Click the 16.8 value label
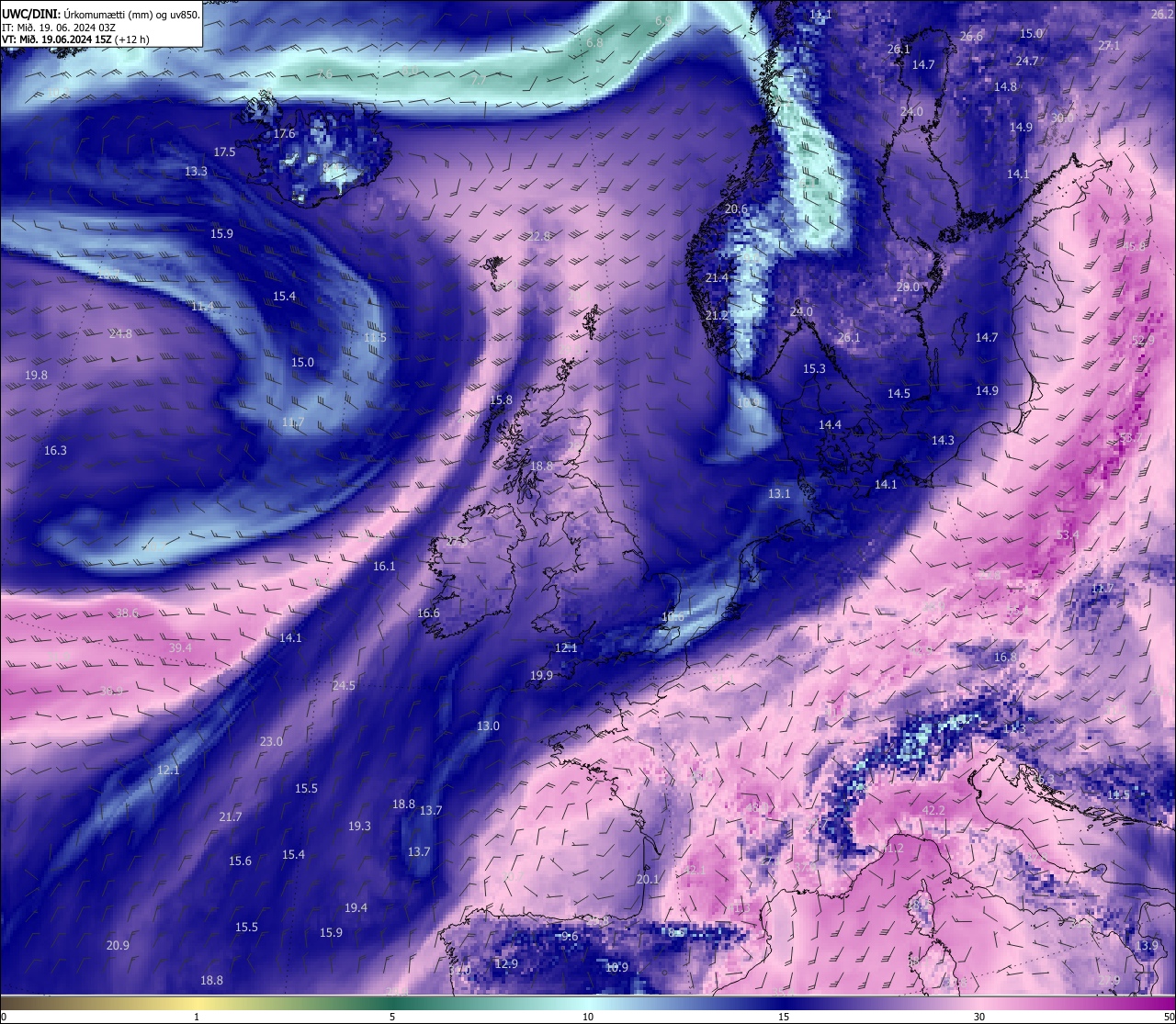The image size is (1176, 1024). (1006, 658)
